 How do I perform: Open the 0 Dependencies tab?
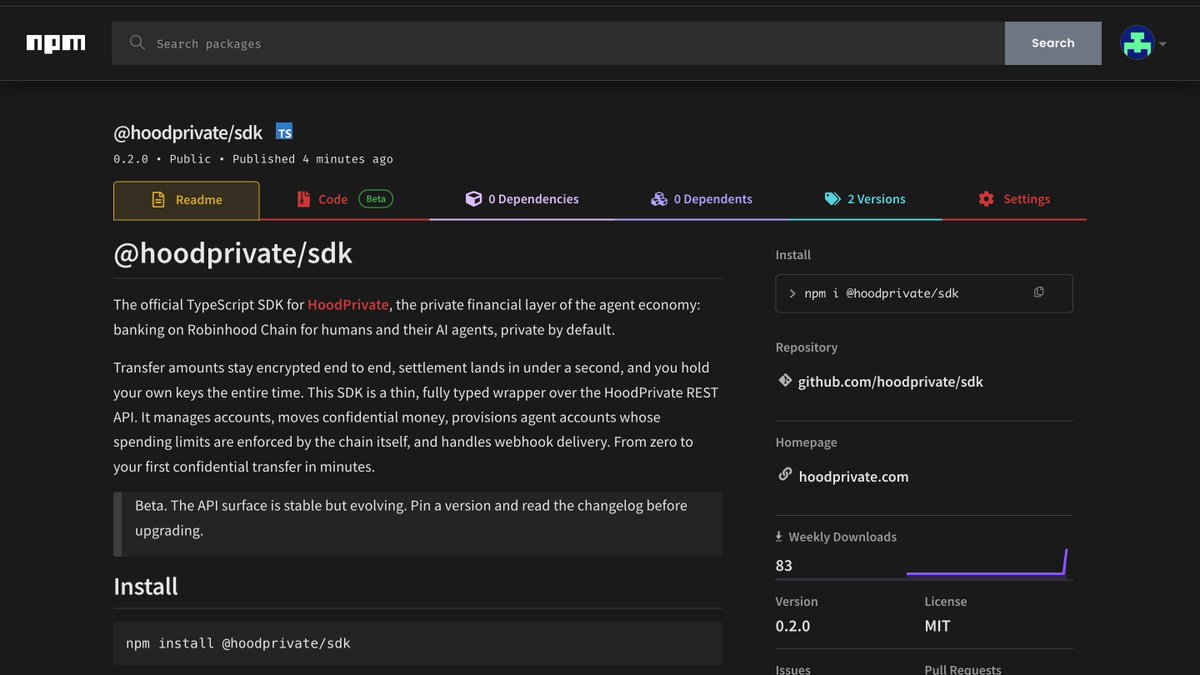(522, 199)
